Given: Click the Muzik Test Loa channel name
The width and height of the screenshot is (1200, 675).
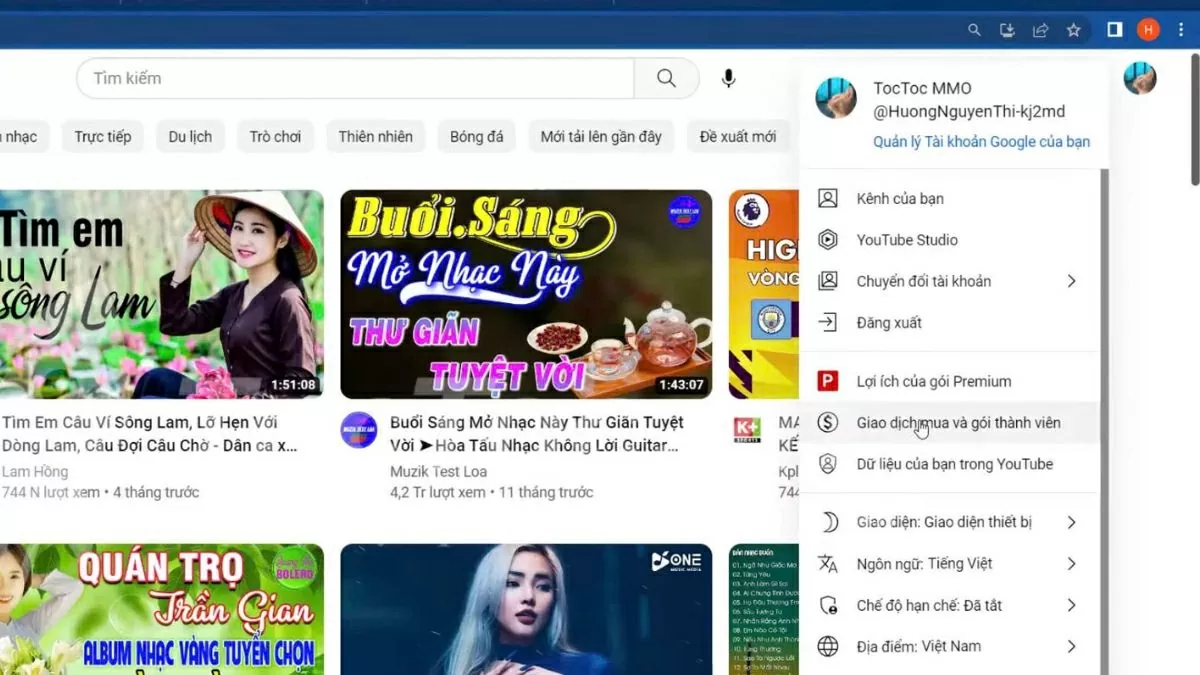Looking at the screenshot, I should pos(439,471).
